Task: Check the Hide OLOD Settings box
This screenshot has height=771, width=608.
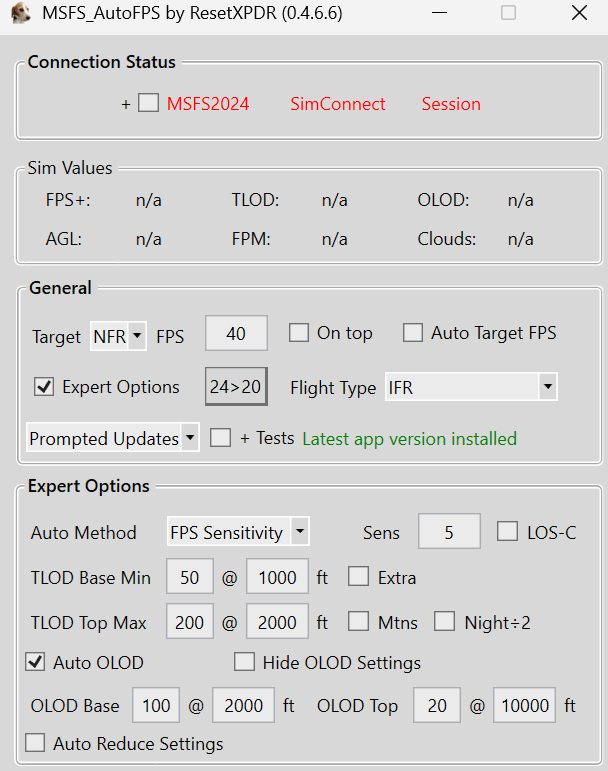Action: 244,662
